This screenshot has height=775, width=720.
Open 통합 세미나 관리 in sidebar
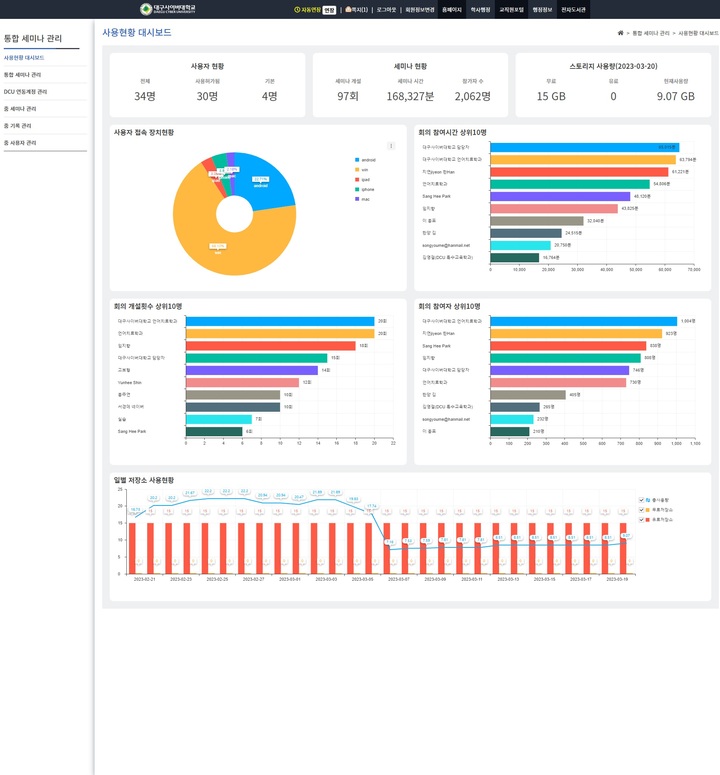[23, 75]
